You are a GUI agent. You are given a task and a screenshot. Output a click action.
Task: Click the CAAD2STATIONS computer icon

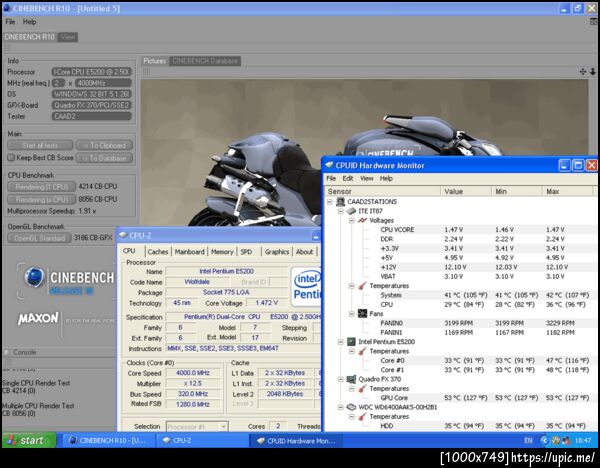point(340,202)
